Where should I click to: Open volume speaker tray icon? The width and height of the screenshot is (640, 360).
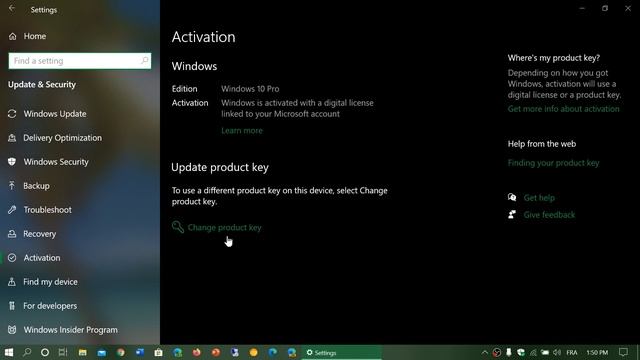coord(557,352)
